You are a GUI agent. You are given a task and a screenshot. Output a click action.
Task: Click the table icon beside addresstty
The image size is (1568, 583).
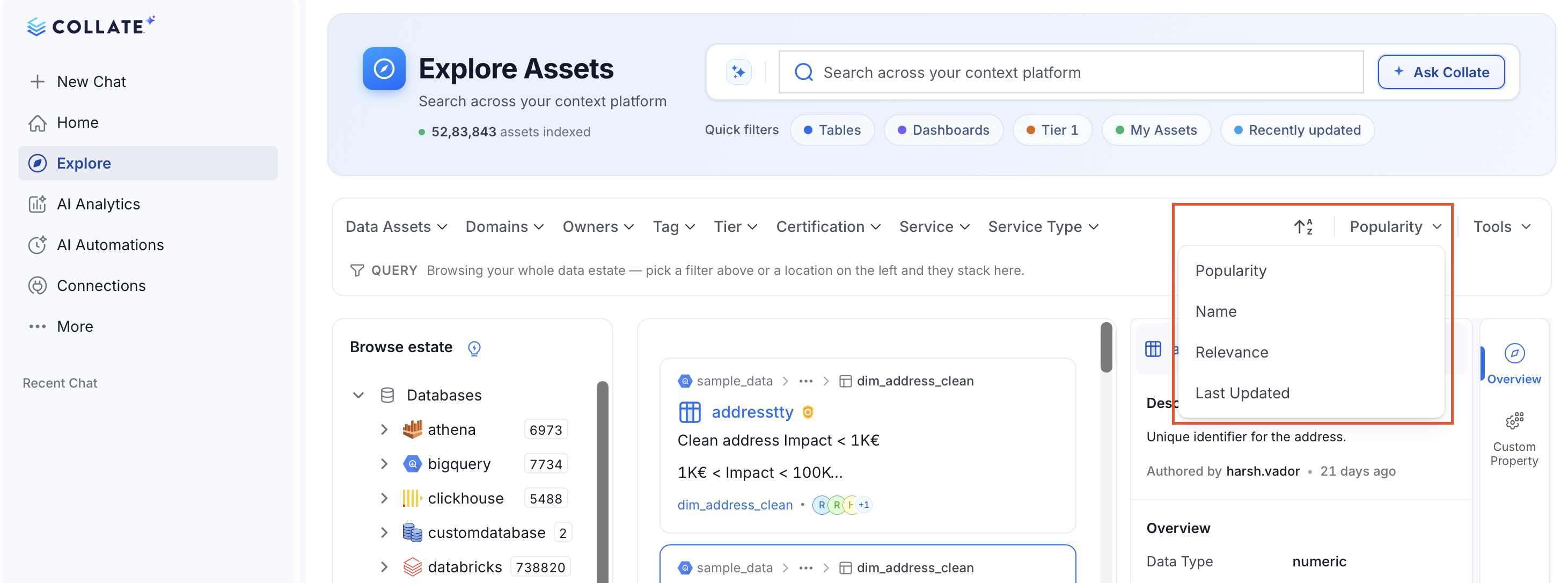pyautogui.click(x=690, y=412)
